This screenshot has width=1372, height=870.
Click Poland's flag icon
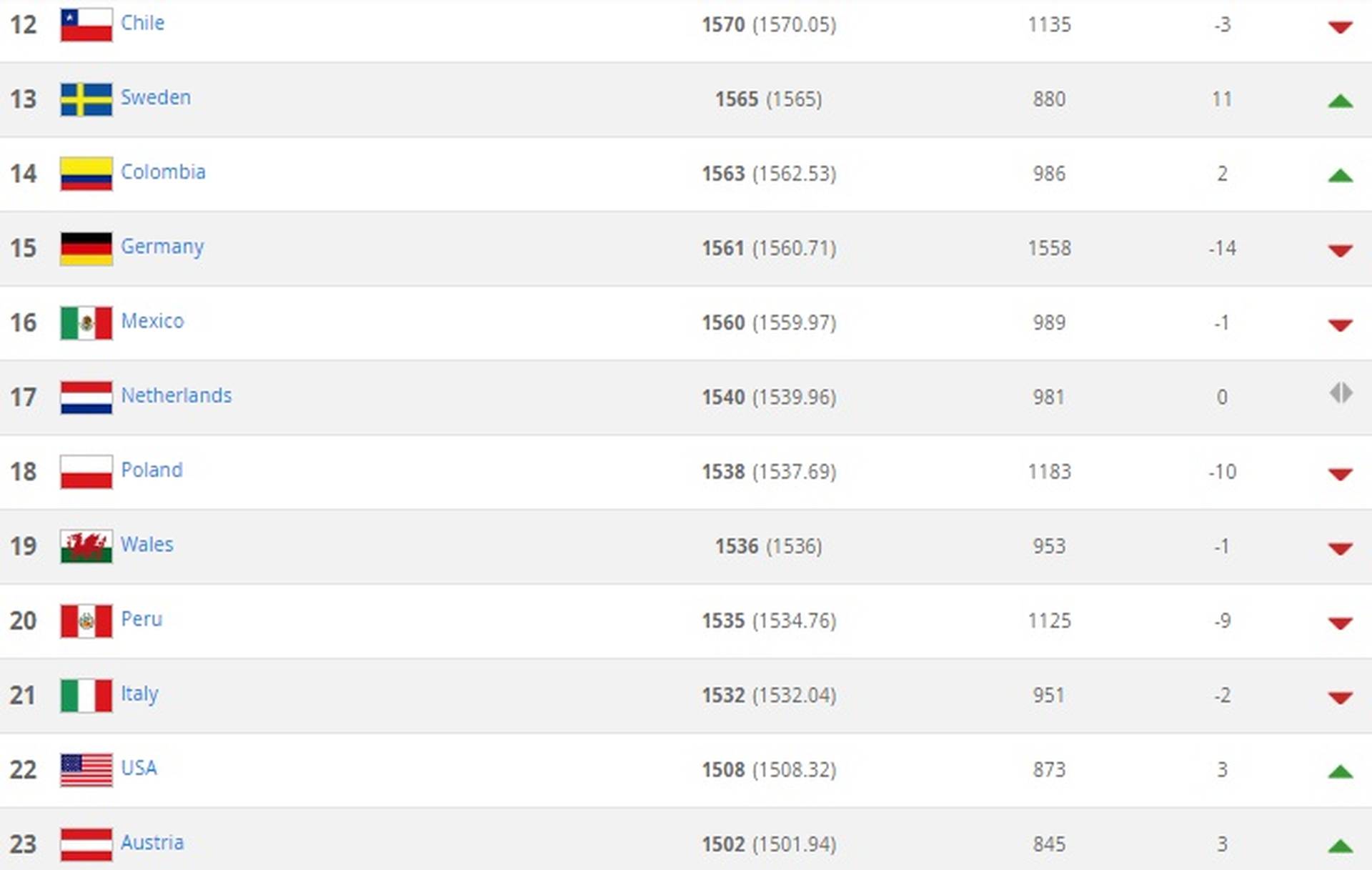coord(86,473)
